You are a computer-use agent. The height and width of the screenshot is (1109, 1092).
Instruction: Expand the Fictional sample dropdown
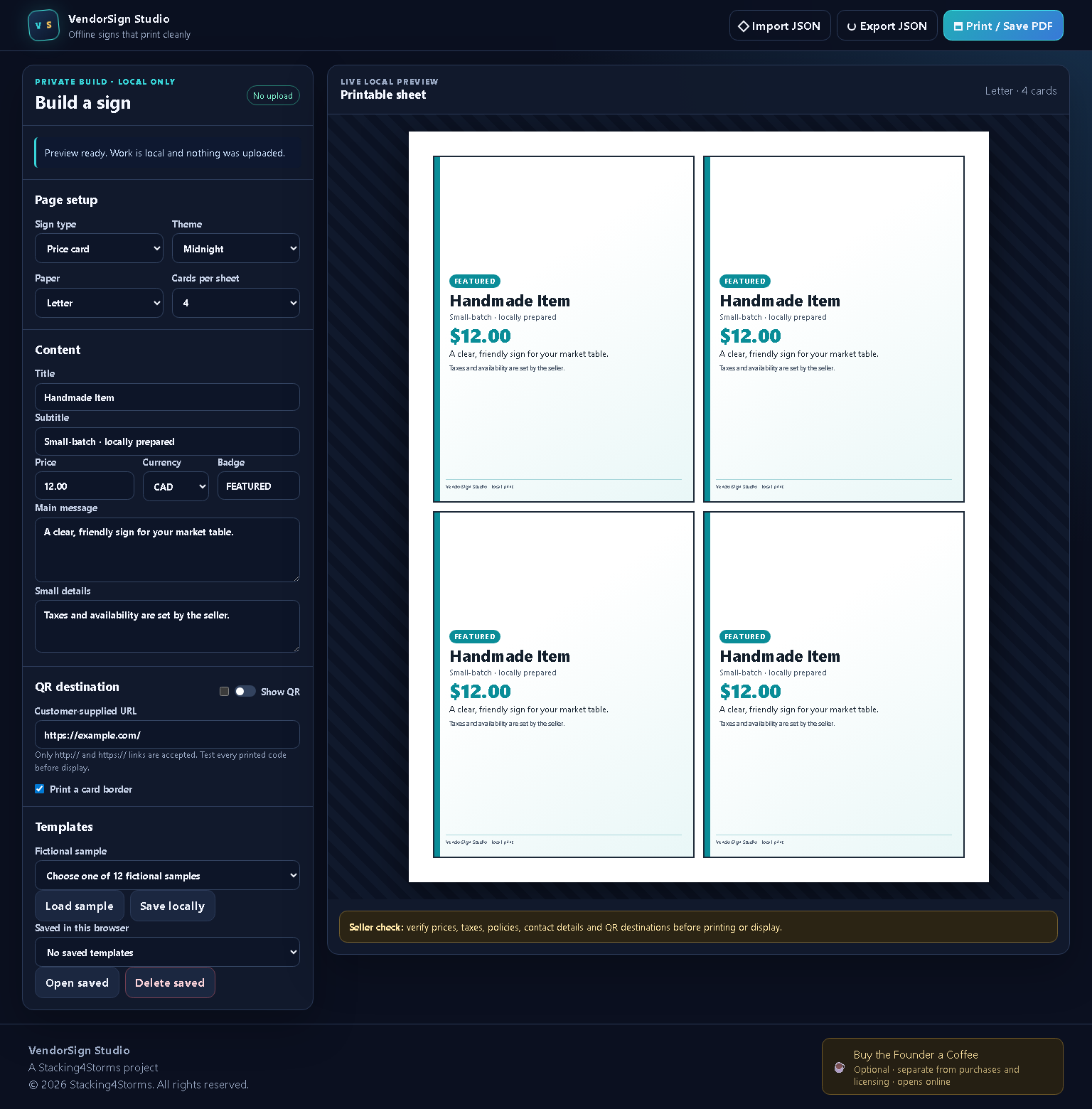[x=167, y=875]
